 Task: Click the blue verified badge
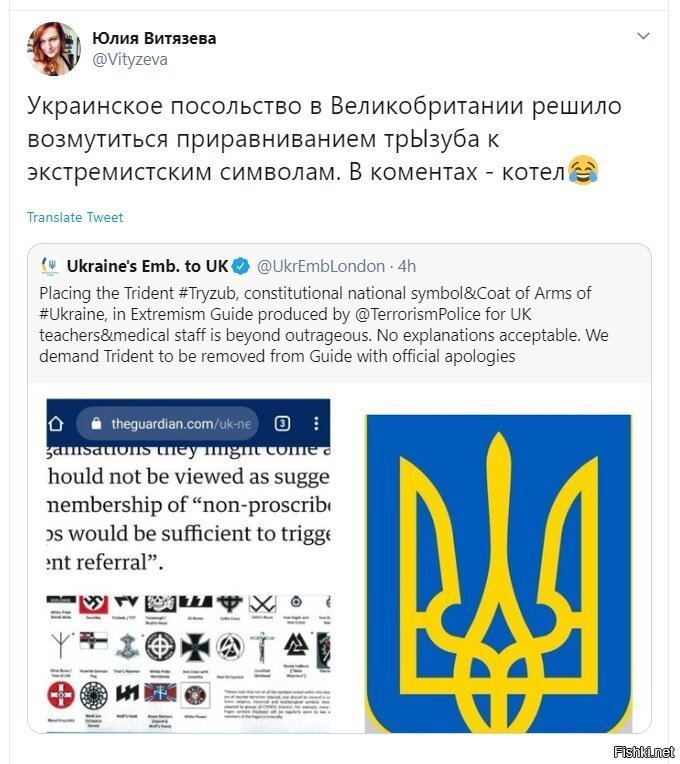pyautogui.click(x=241, y=266)
